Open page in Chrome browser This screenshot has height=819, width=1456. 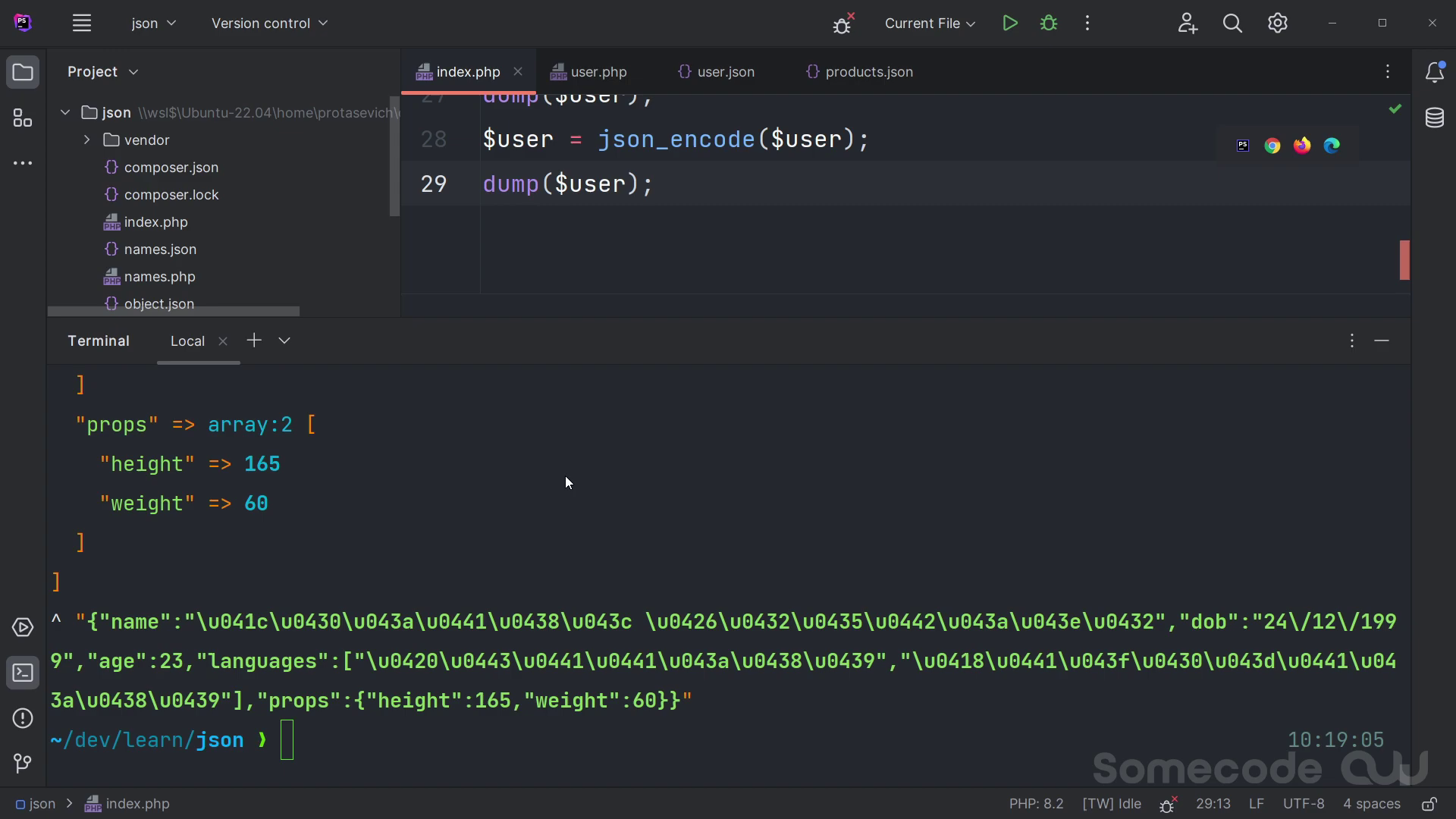[x=1272, y=146]
